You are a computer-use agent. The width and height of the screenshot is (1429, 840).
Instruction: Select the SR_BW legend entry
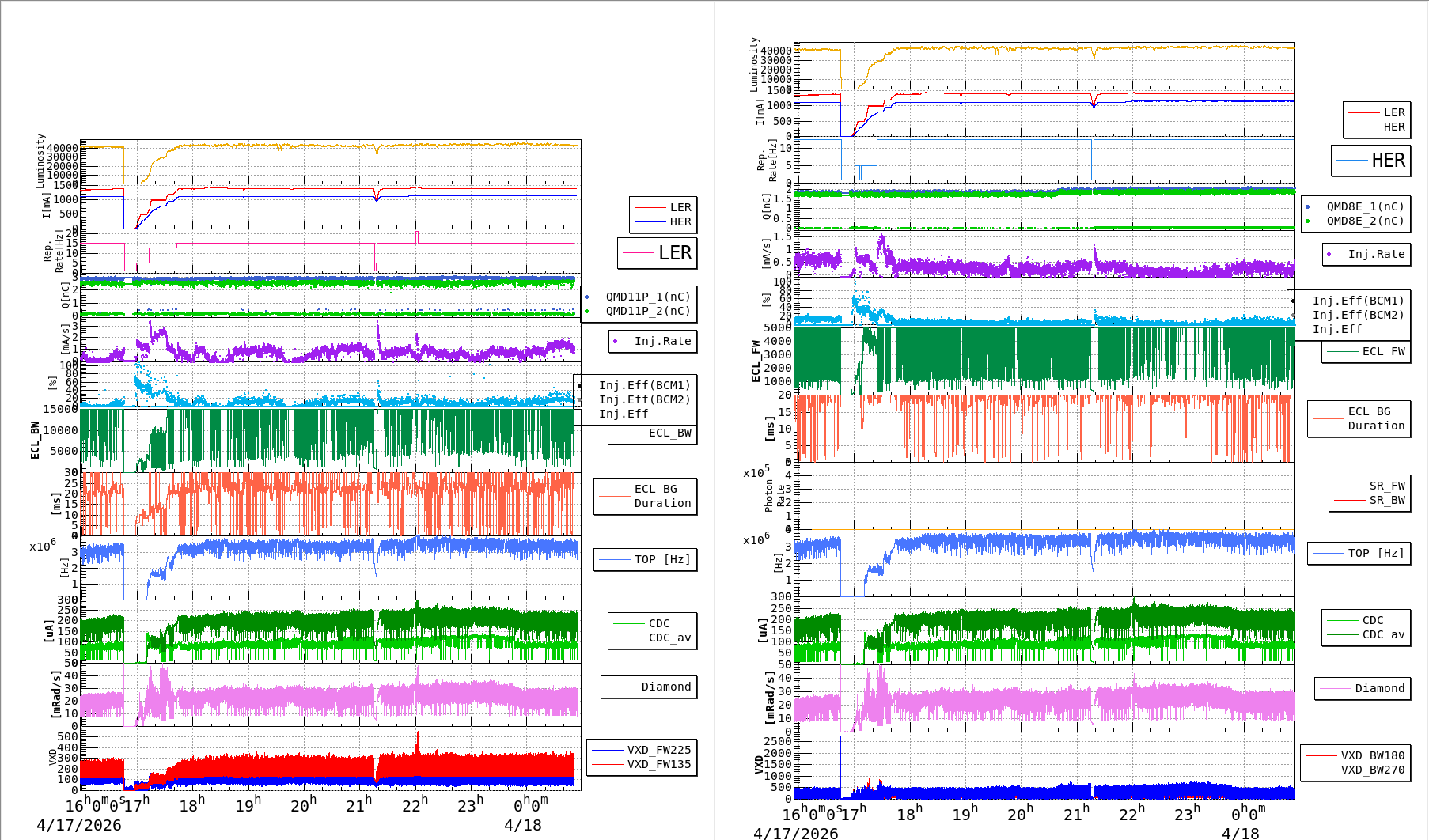[1370, 500]
